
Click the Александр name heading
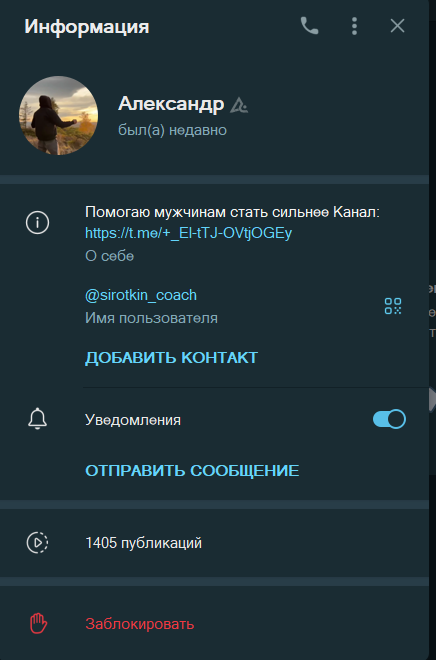[171, 104]
